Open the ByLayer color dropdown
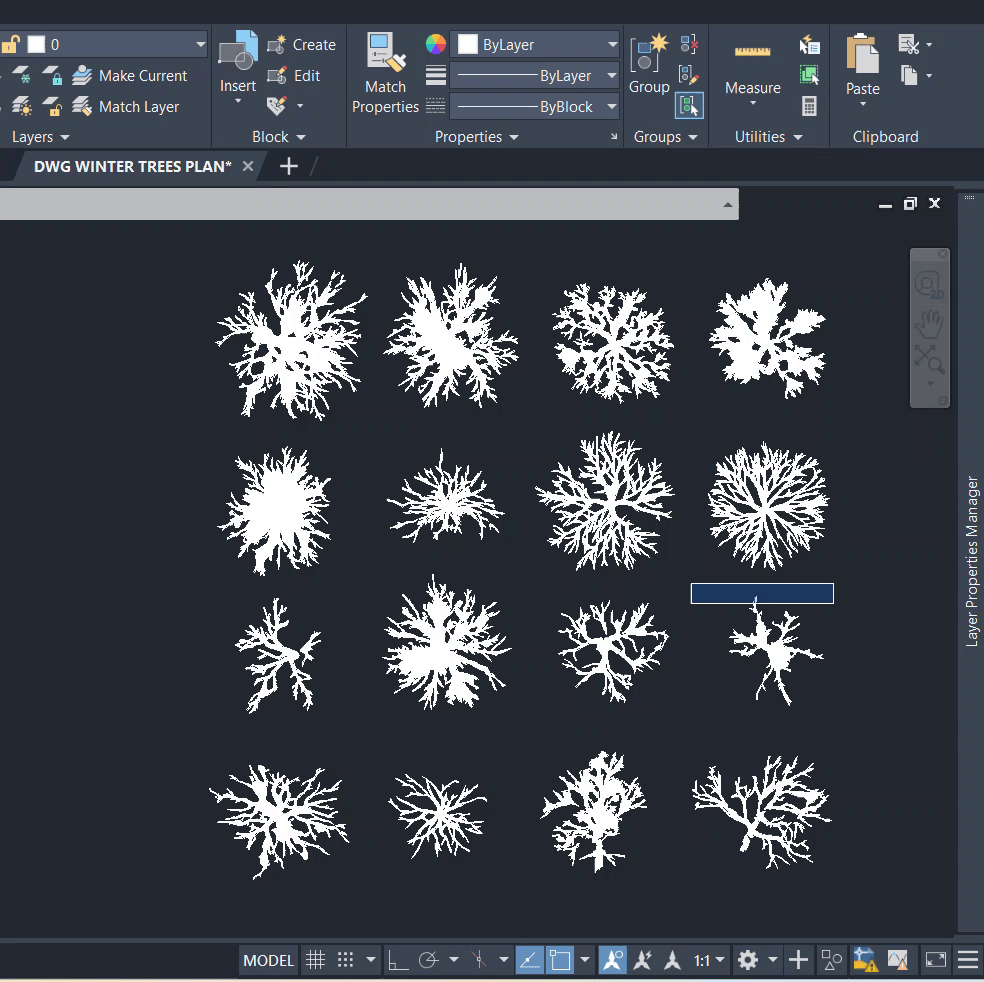 point(537,45)
